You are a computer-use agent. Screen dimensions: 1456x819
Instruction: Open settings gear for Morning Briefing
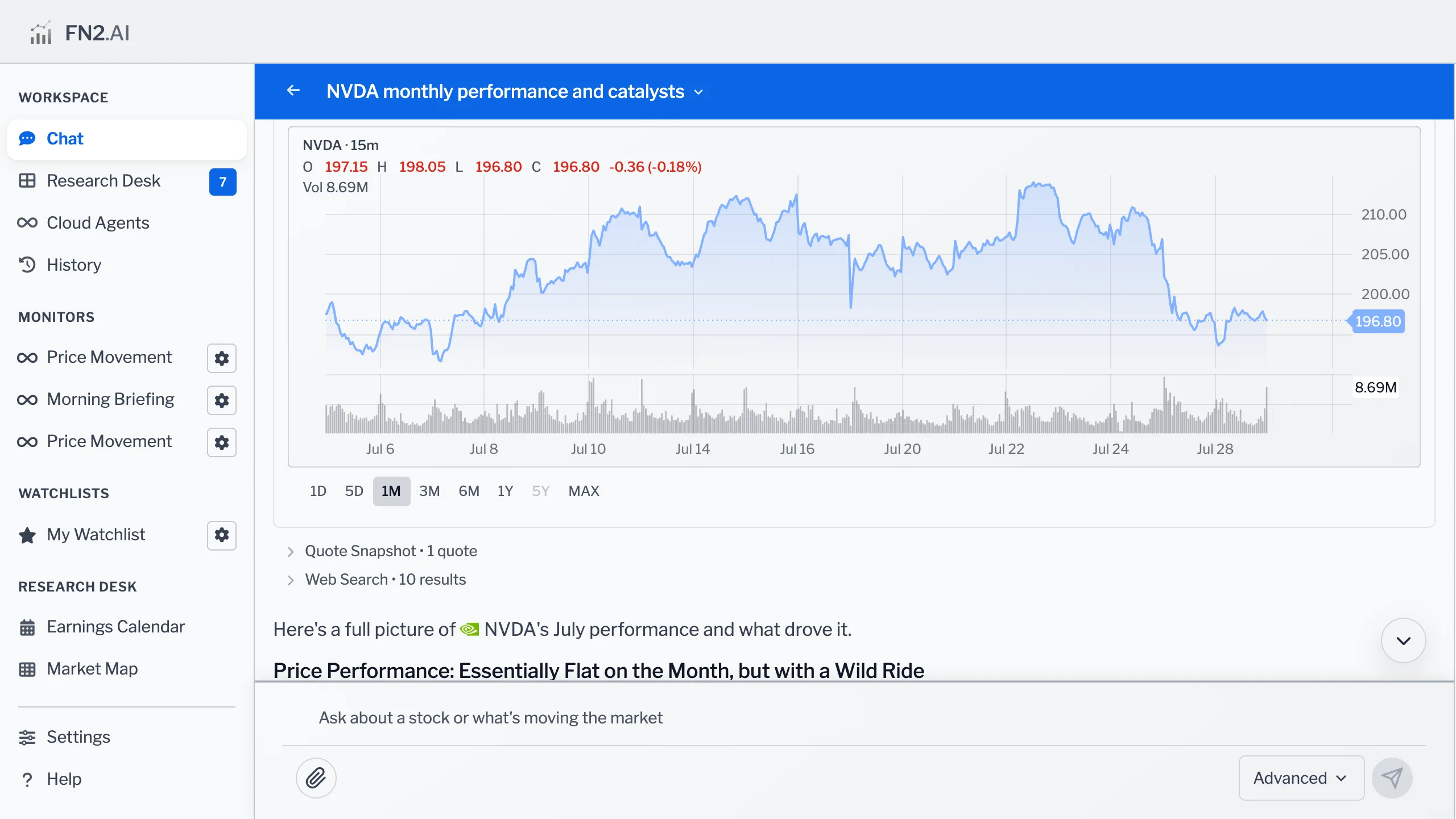[222, 400]
